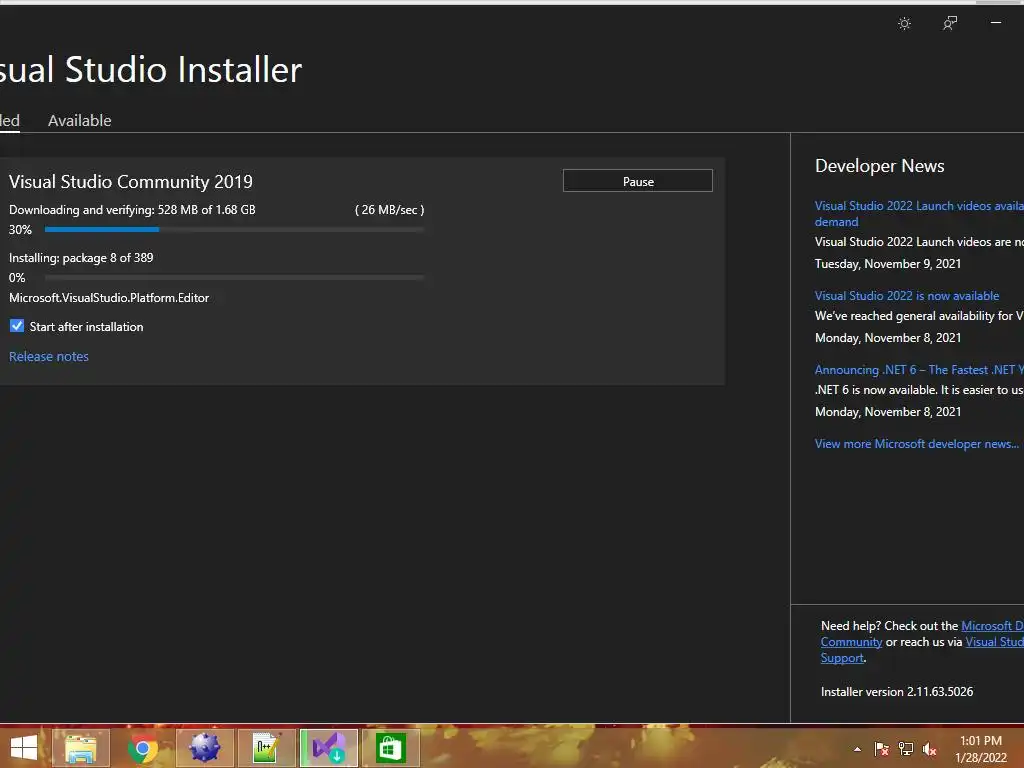Open the network status tray icon
This screenshot has height=768, width=1024.
coord(906,749)
